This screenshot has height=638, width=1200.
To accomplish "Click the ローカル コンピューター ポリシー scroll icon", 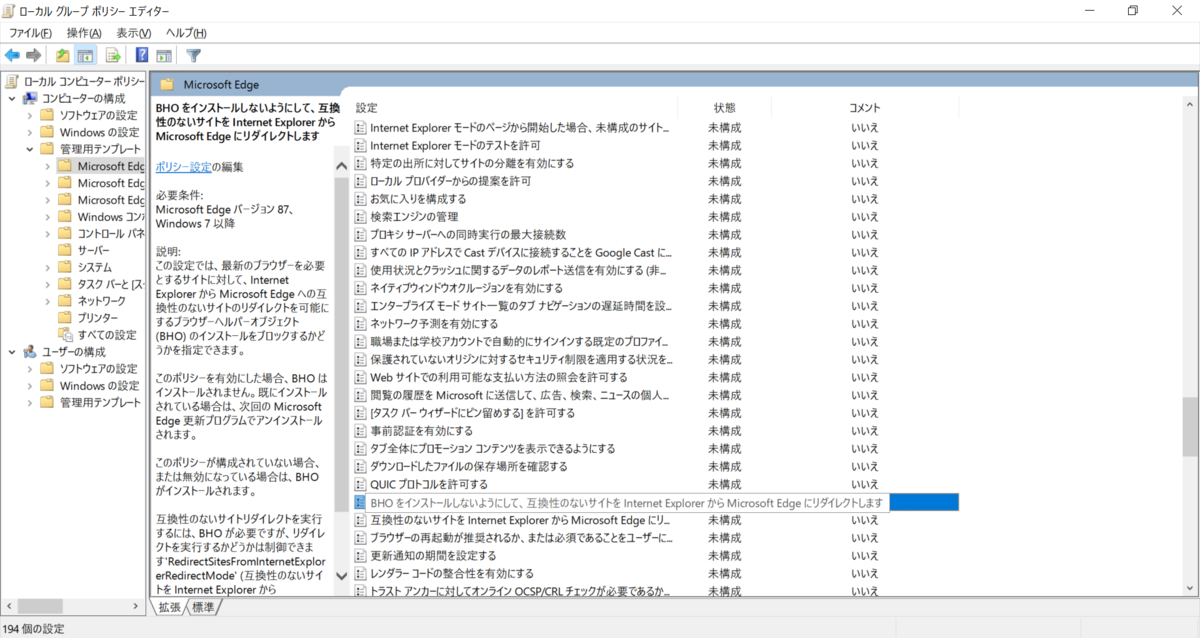I will 12,81.
